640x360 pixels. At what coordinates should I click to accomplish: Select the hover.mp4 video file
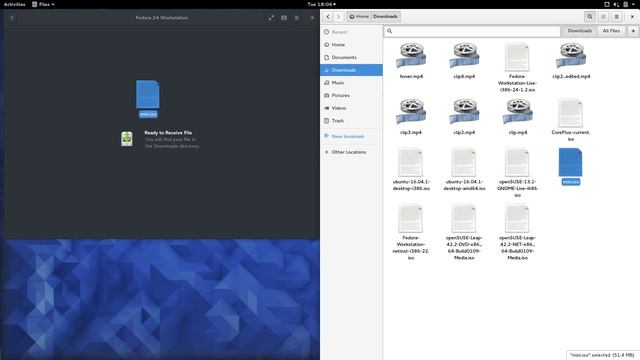[411, 60]
